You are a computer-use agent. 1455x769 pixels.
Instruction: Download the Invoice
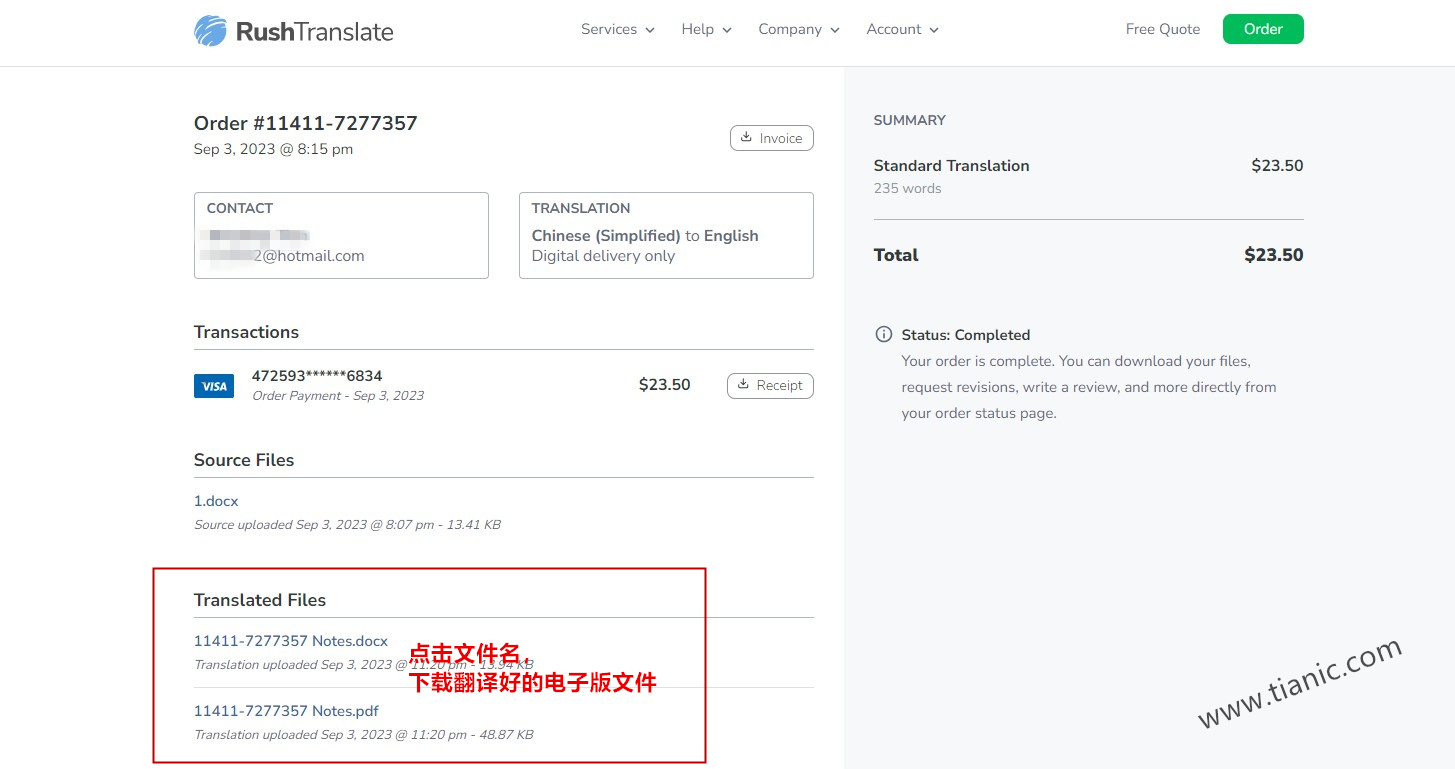[x=772, y=138]
